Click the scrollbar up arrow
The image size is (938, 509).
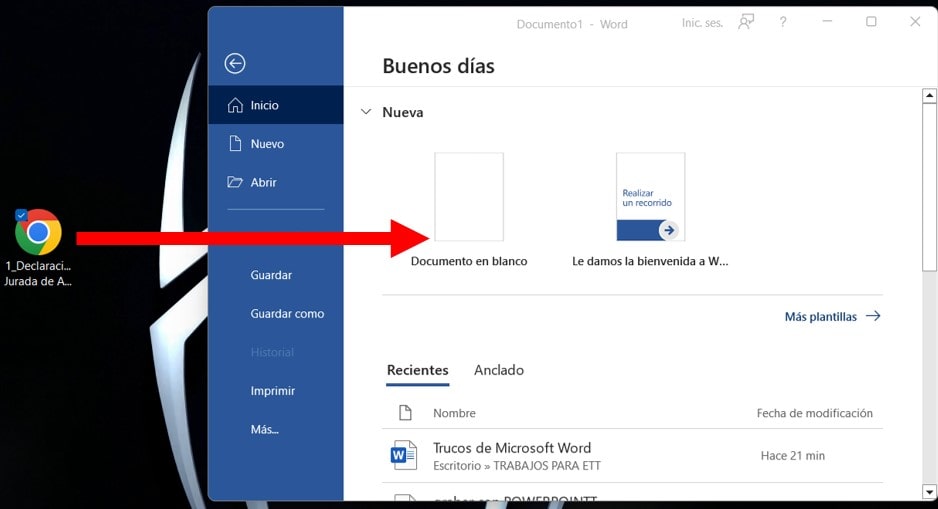[929, 95]
